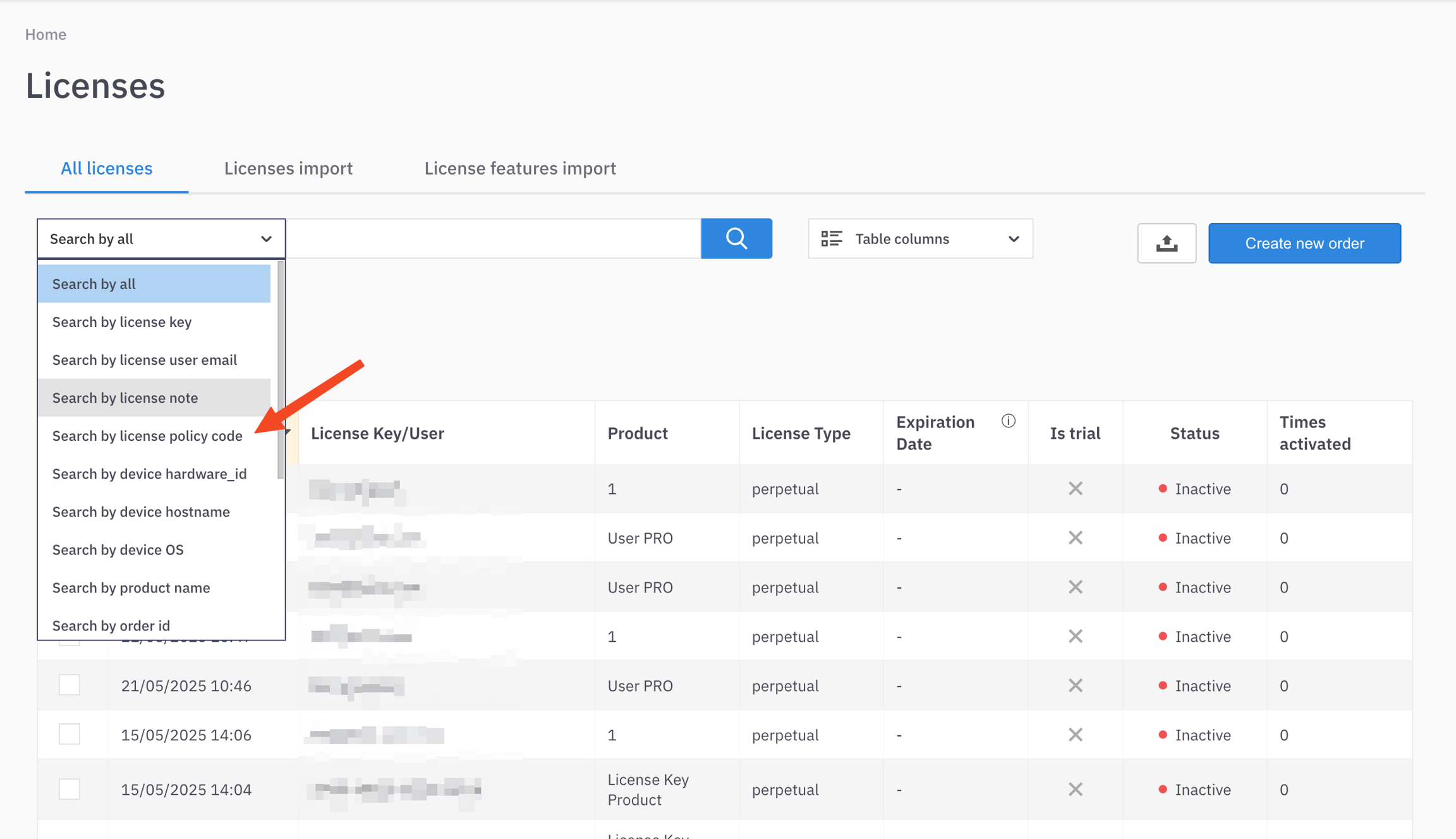1456x839 pixels.
Task: Click the magnifying glass search button
Action: tap(736, 238)
